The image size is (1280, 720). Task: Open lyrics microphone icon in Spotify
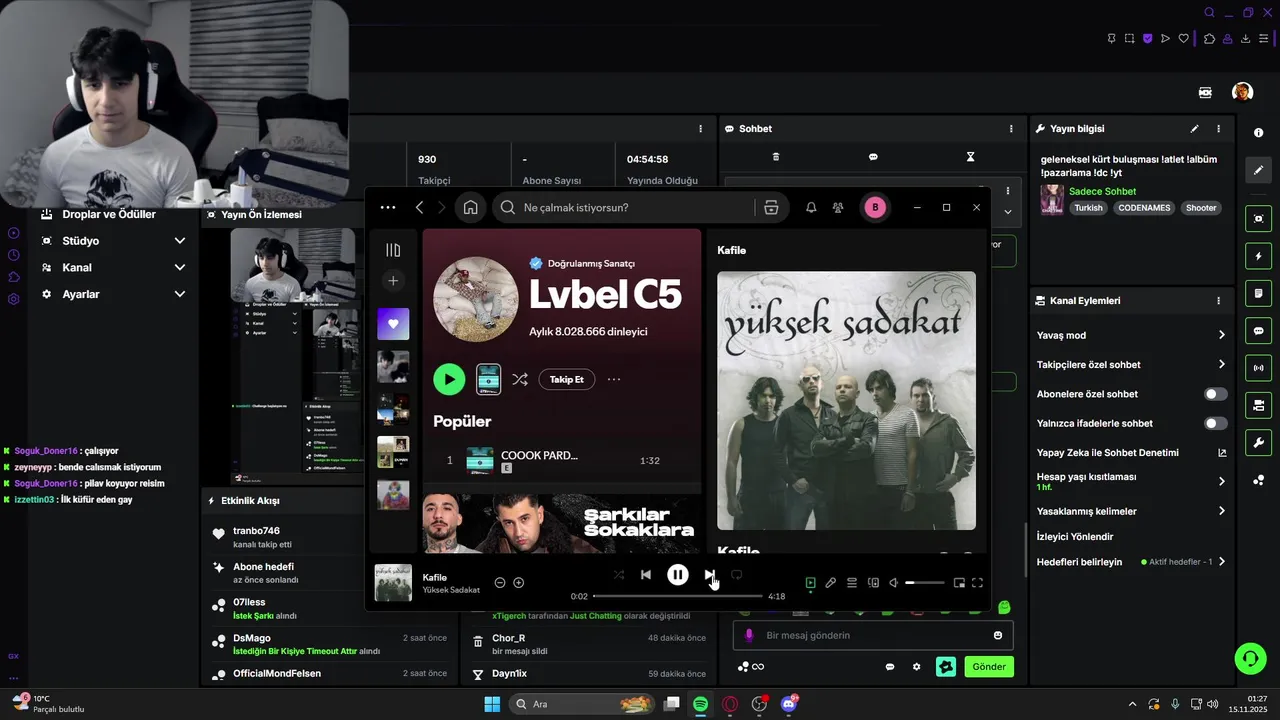[x=830, y=583]
